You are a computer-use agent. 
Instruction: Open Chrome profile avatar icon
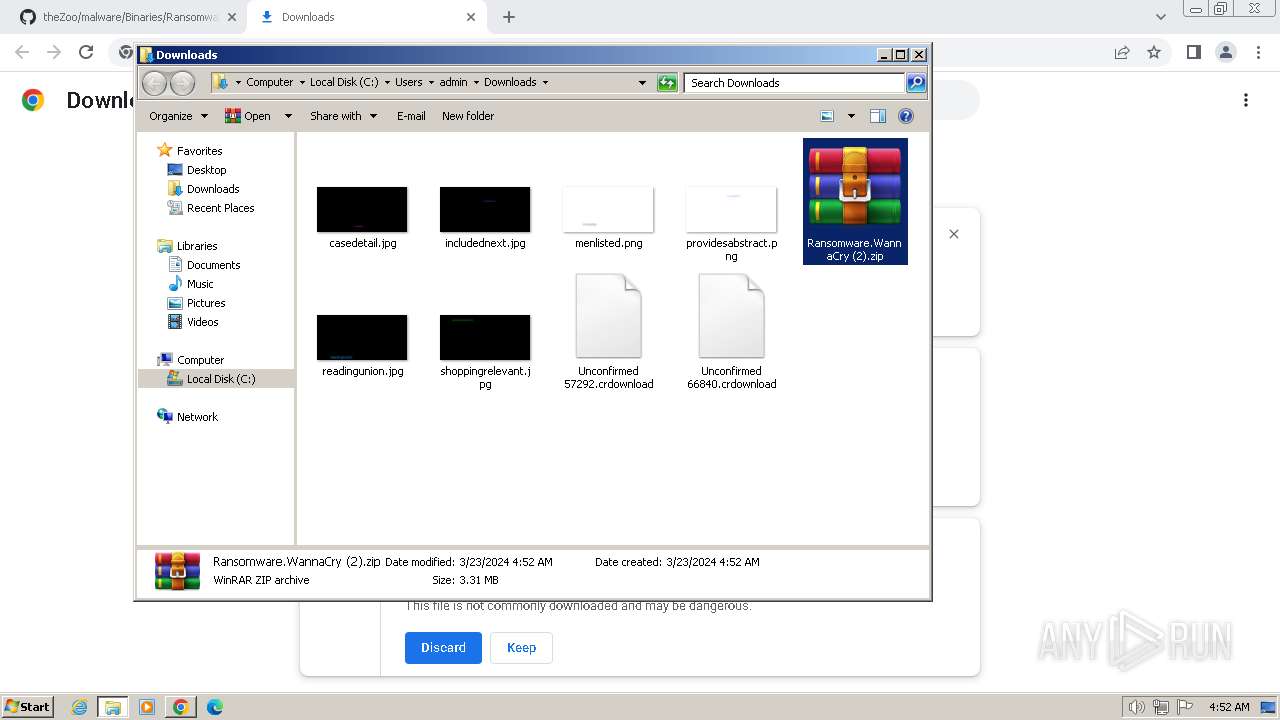(x=1225, y=52)
